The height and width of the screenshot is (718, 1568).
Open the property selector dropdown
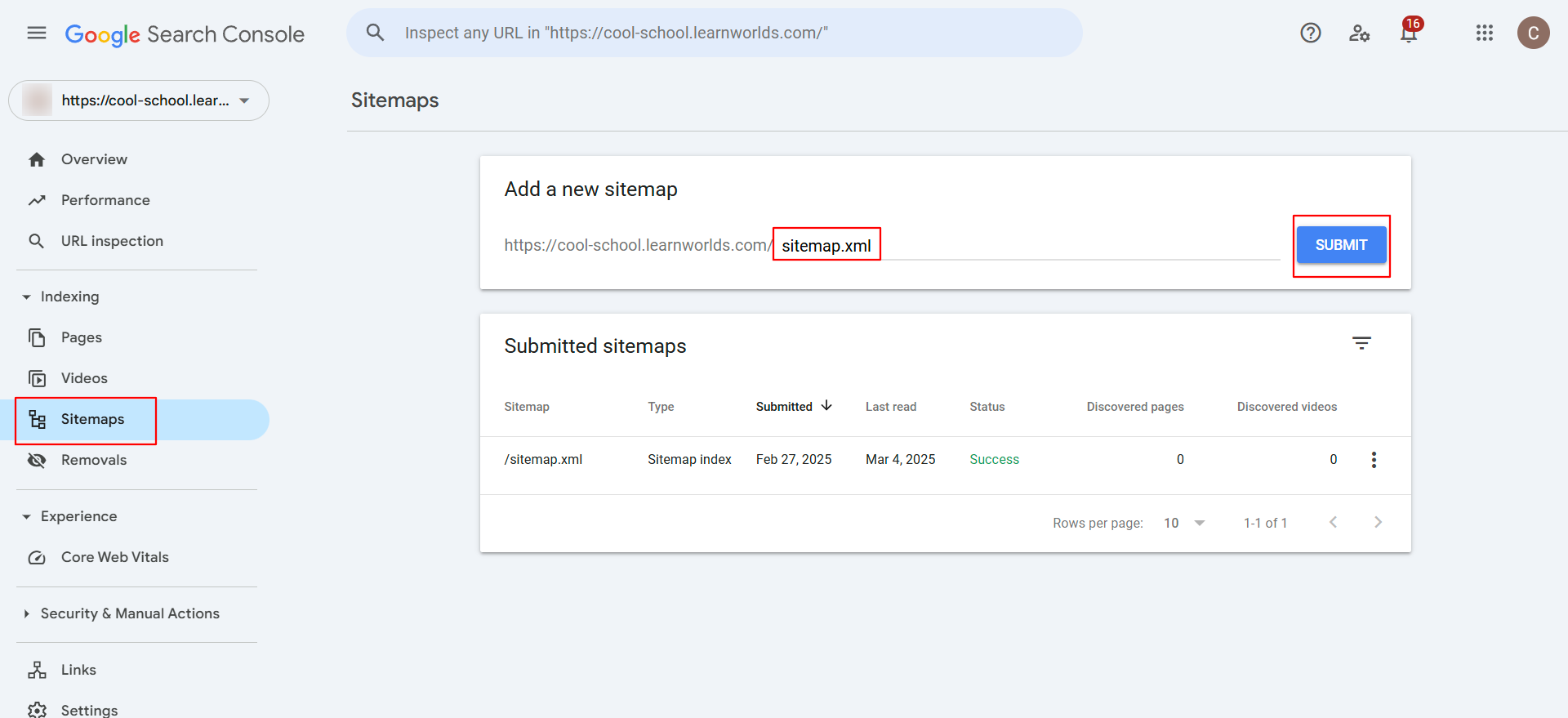(x=139, y=100)
